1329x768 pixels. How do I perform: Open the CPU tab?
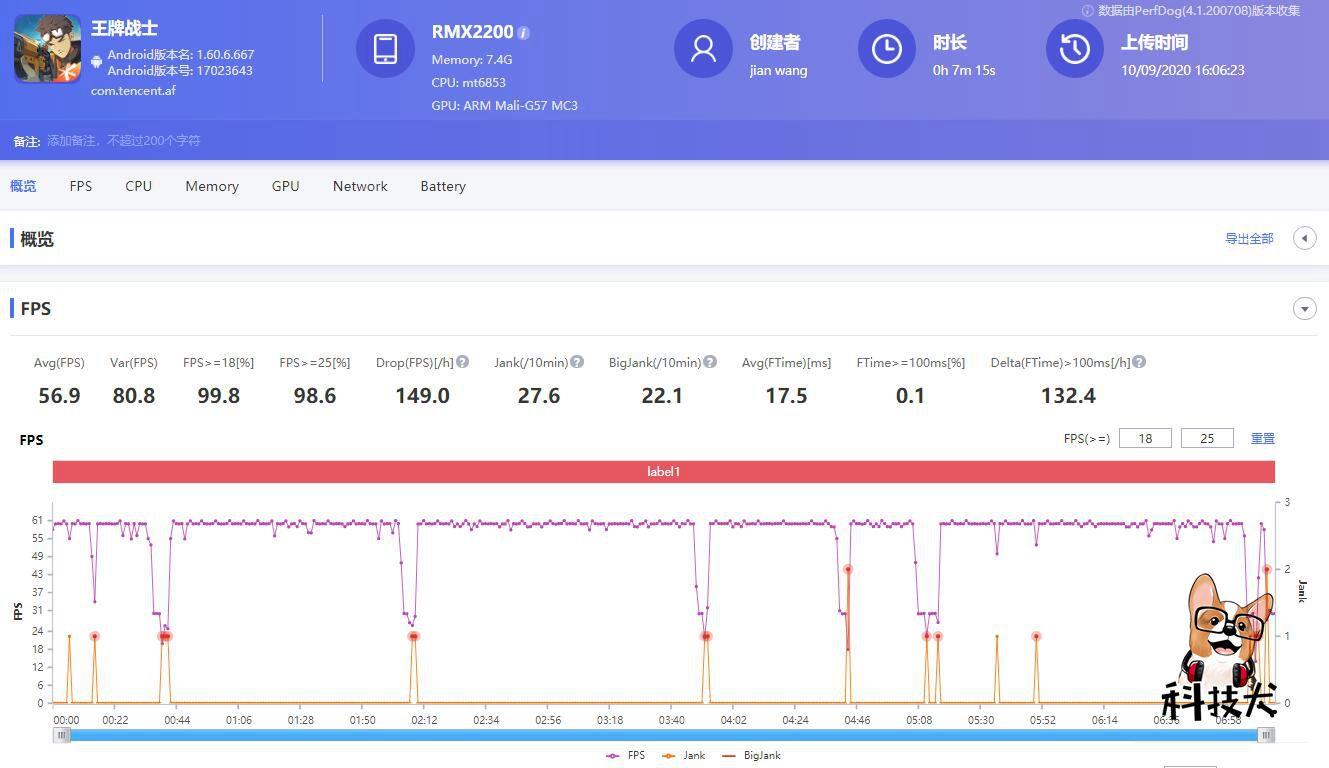pyautogui.click(x=139, y=186)
